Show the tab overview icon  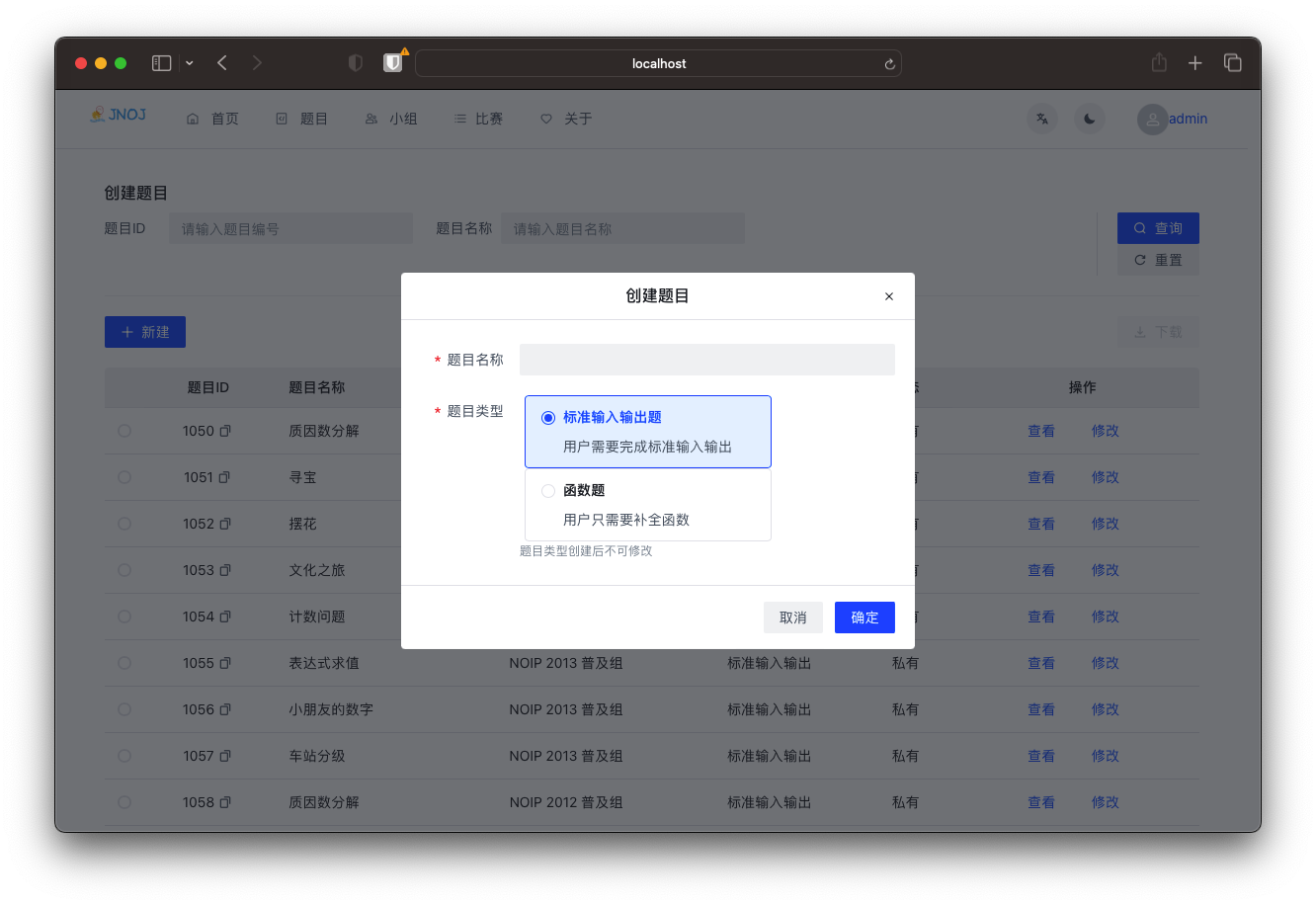tap(1233, 63)
